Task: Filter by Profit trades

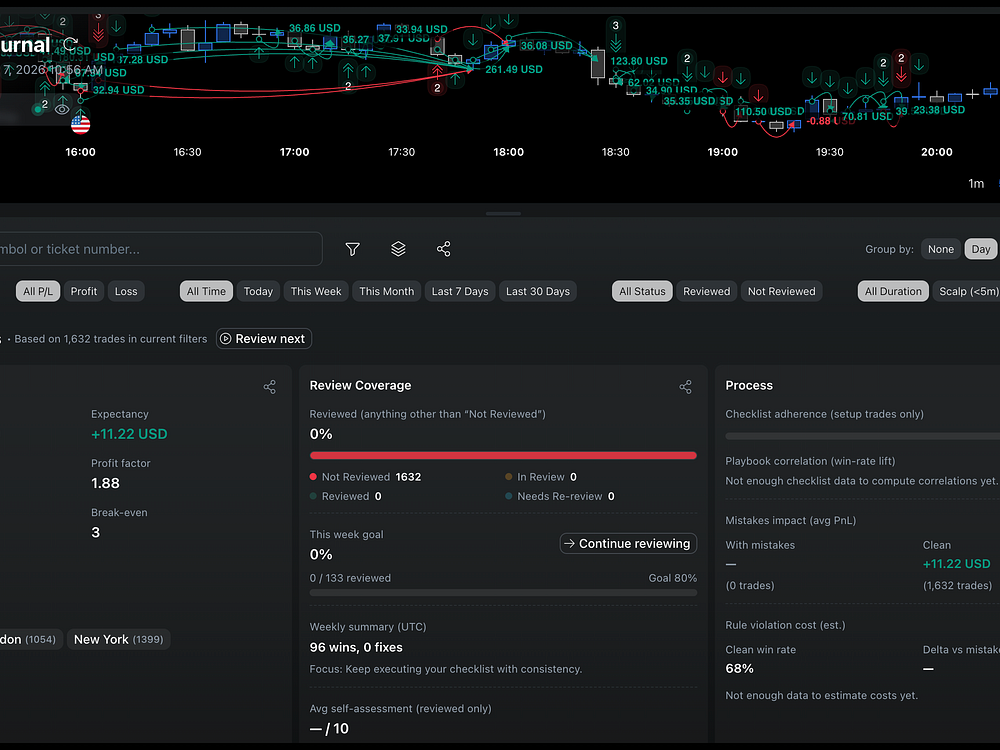Action: (84, 291)
